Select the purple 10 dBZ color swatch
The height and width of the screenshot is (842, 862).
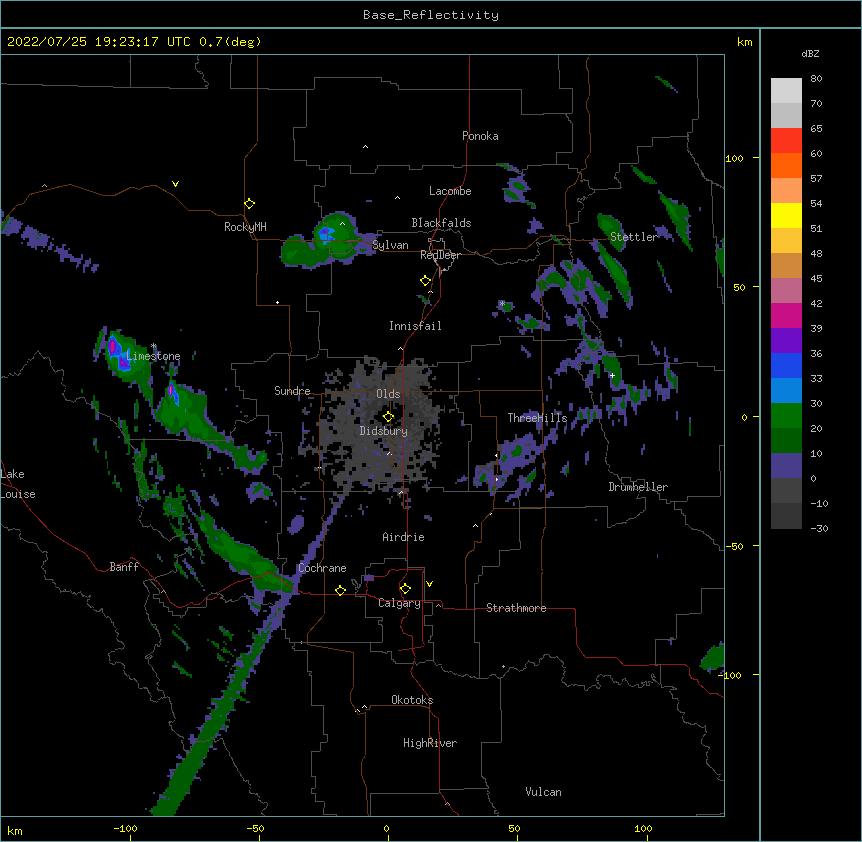point(786,466)
